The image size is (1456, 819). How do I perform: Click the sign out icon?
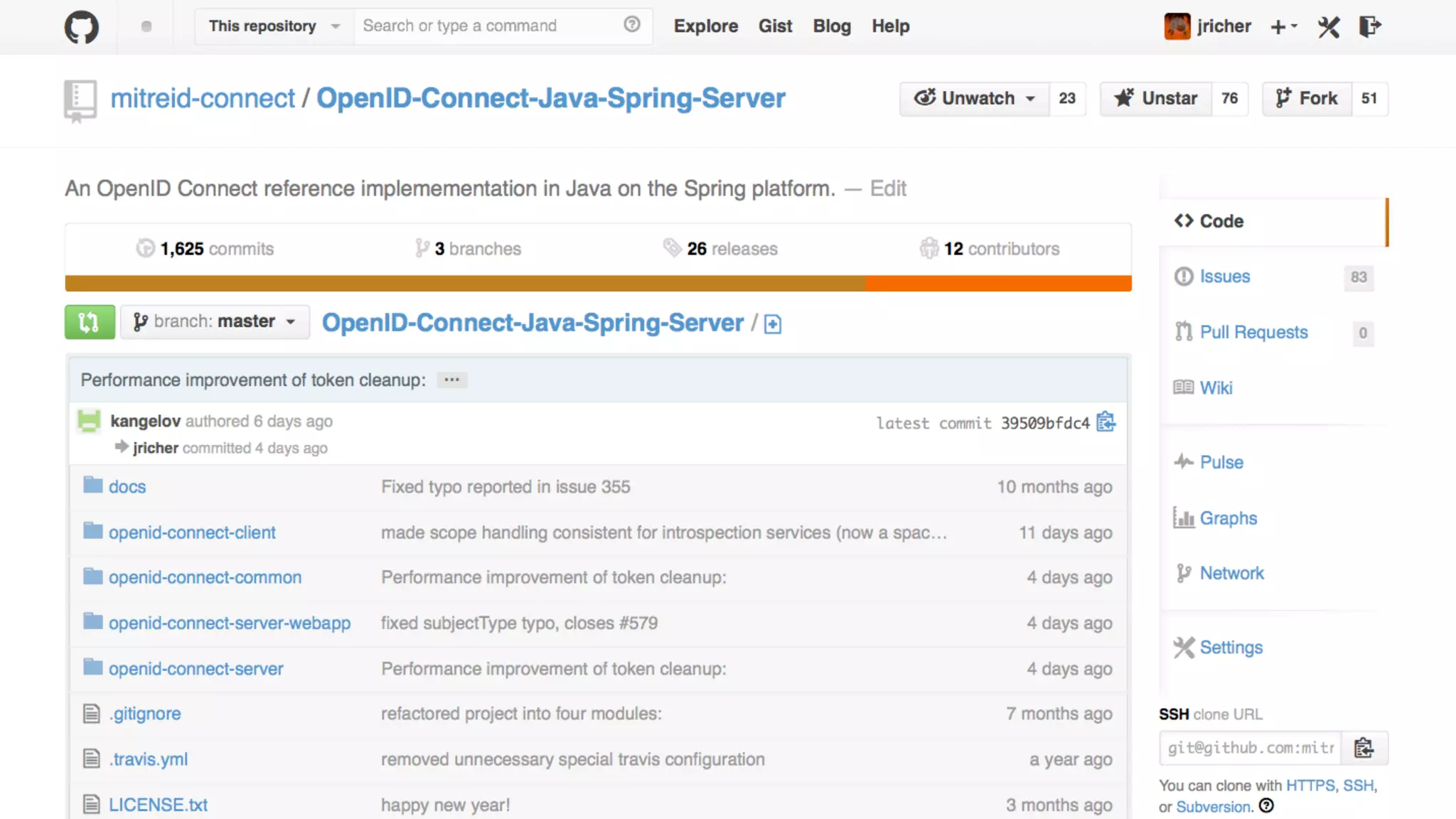1369,27
